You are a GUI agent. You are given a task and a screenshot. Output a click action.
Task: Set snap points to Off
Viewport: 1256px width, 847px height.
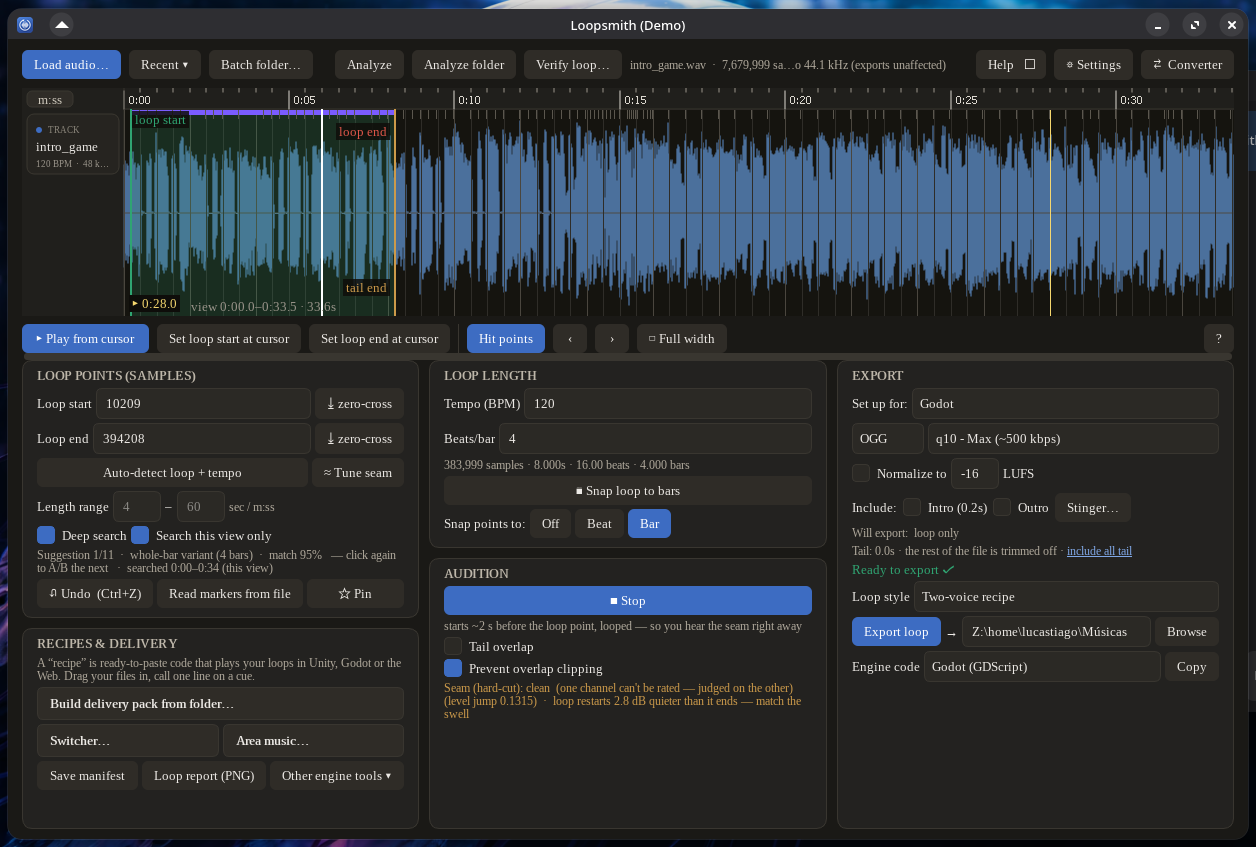click(550, 523)
